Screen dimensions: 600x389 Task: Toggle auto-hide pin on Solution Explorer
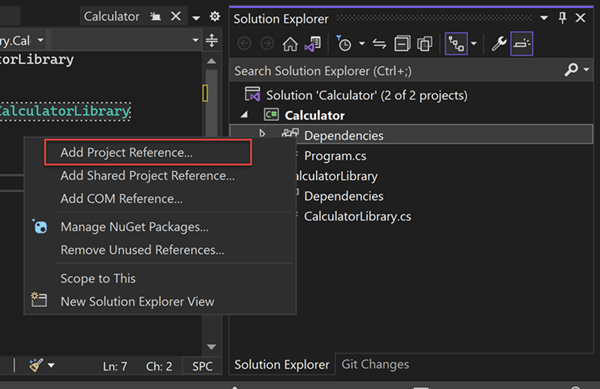pyautogui.click(x=562, y=18)
